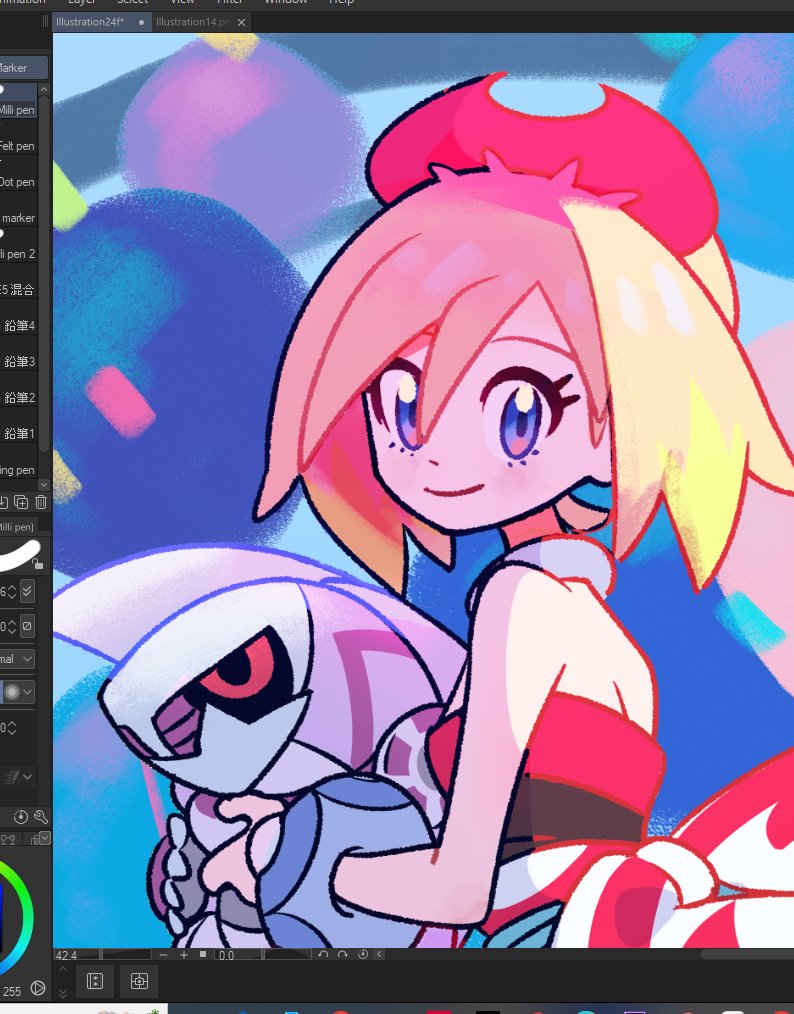794x1014 pixels.
Task: Open opacity dynamics settings
Action: pyautogui.click(x=27, y=625)
